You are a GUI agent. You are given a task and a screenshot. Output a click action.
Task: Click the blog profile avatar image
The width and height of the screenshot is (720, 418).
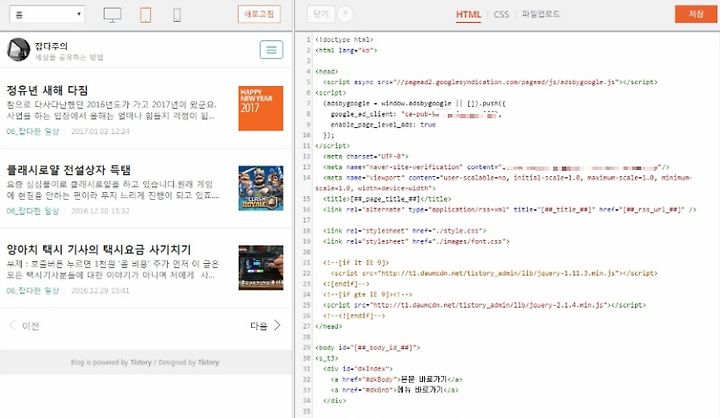18,50
